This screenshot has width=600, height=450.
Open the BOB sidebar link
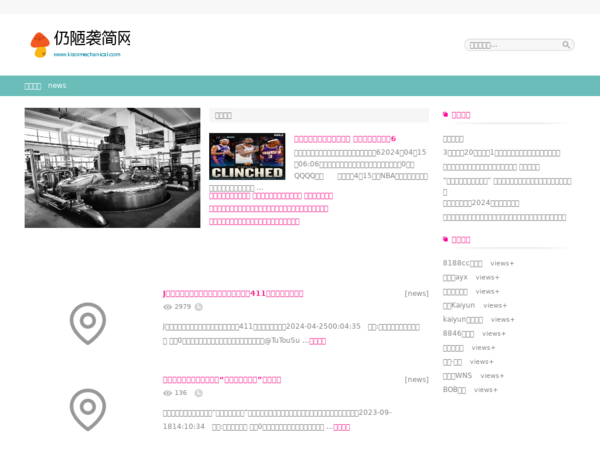[x=454, y=390]
